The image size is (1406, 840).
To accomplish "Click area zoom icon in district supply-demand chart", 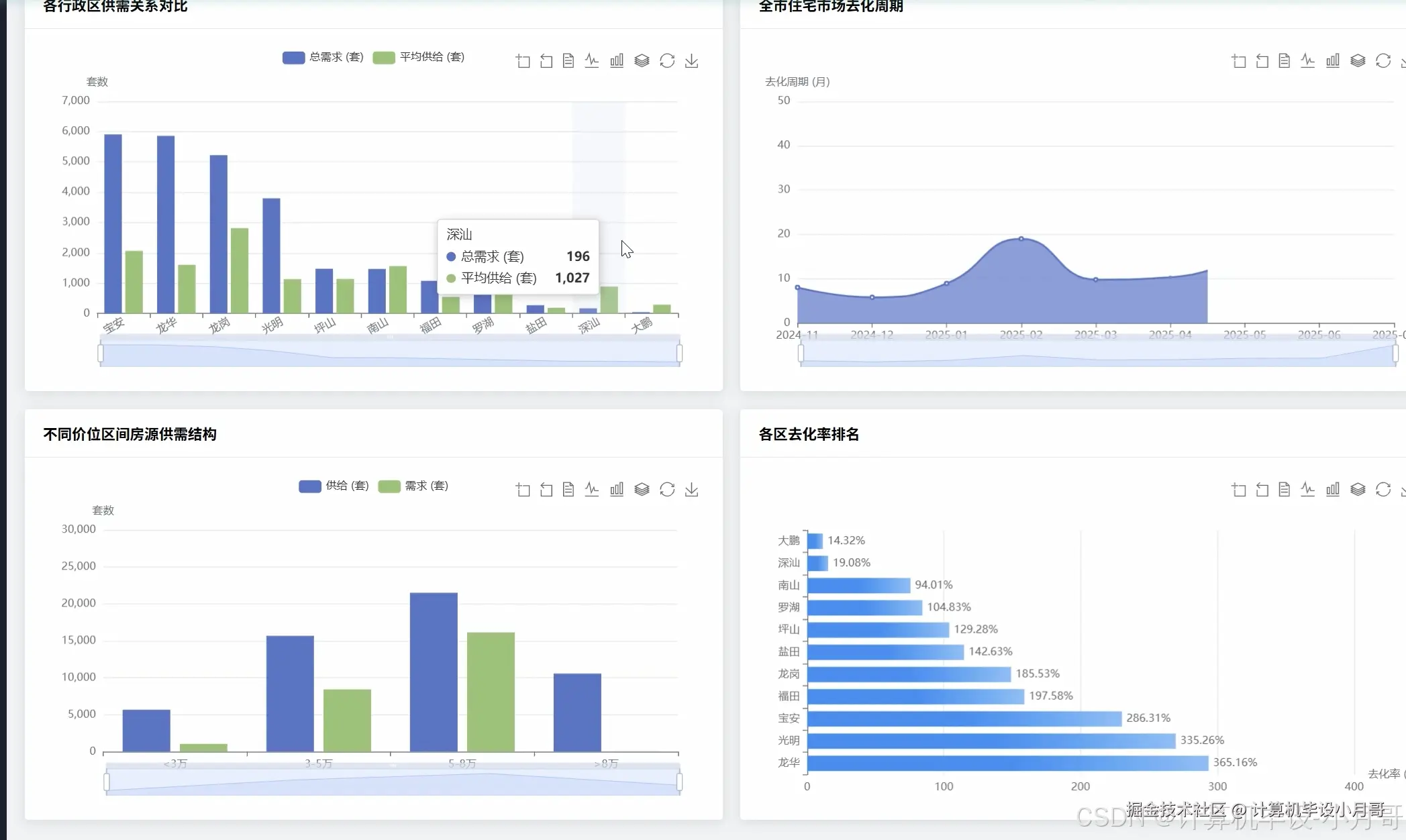I will [x=523, y=61].
